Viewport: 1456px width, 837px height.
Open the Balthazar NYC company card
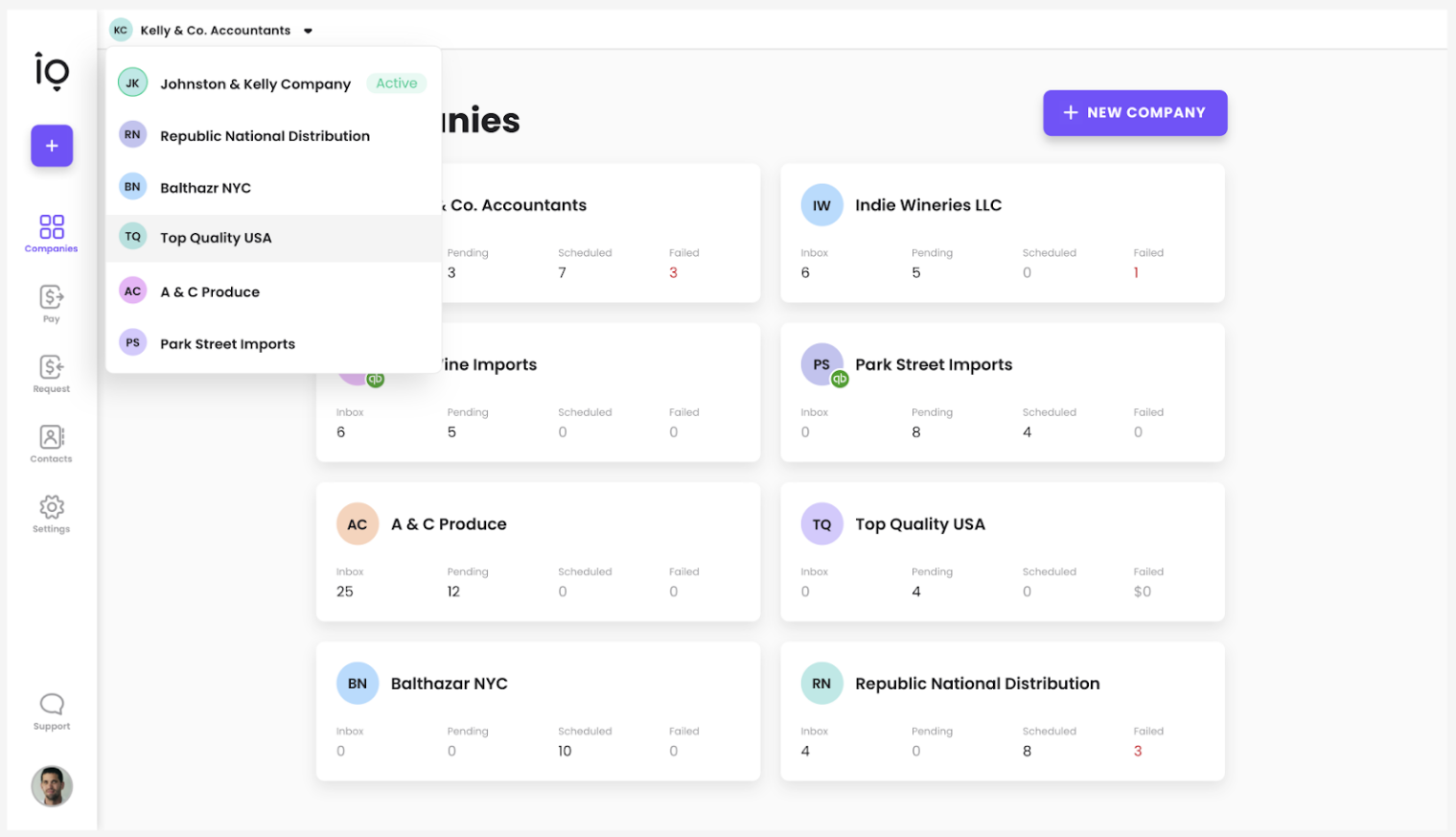[x=538, y=710]
